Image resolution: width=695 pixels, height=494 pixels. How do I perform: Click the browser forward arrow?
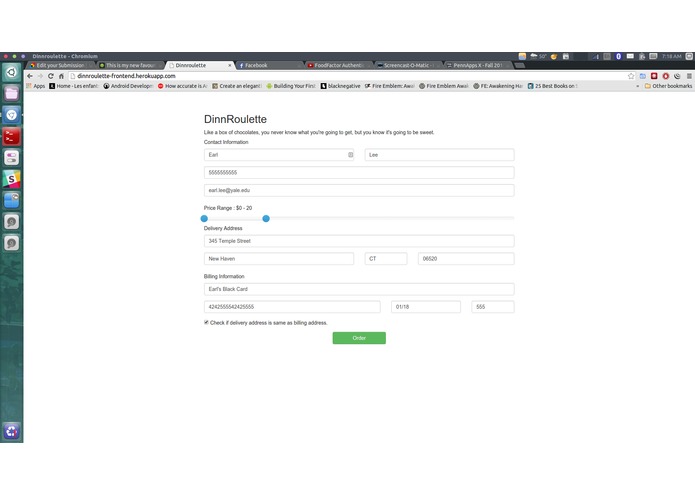[40, 76]
